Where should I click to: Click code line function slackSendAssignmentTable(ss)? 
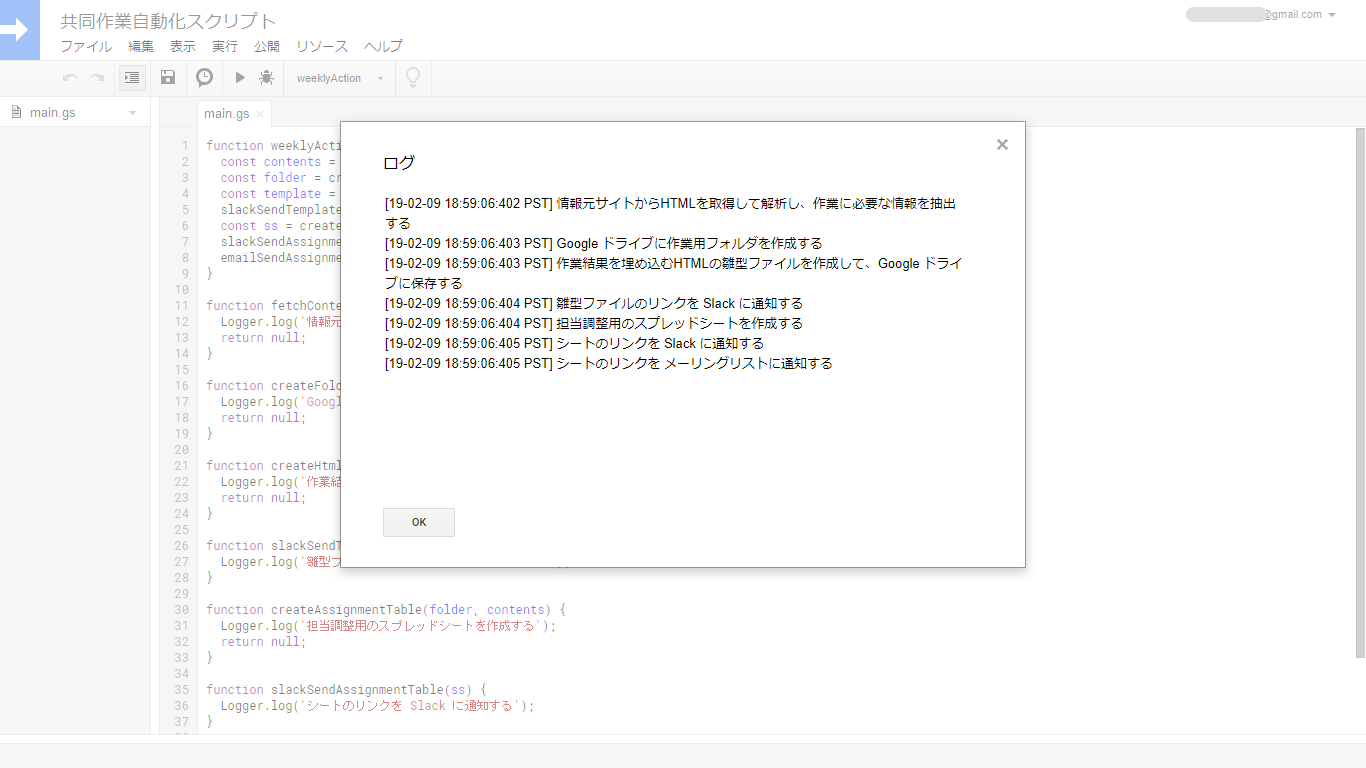coord(346,690)
